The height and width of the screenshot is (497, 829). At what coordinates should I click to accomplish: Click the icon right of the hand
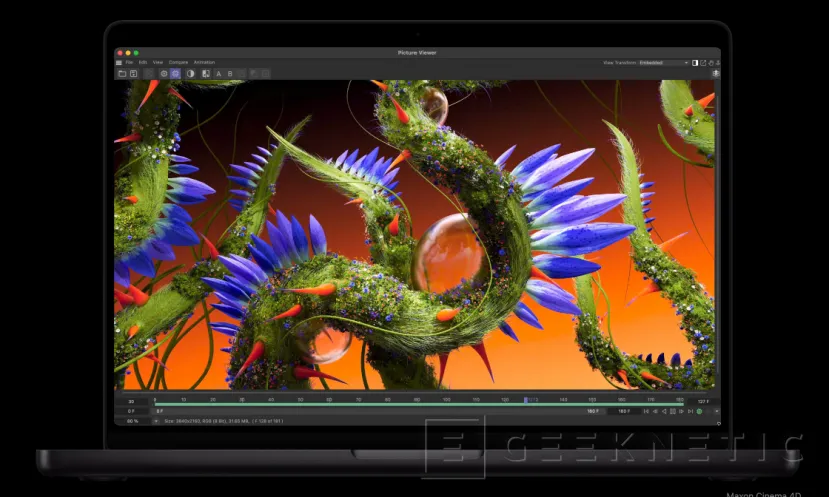tap(717, 62)
